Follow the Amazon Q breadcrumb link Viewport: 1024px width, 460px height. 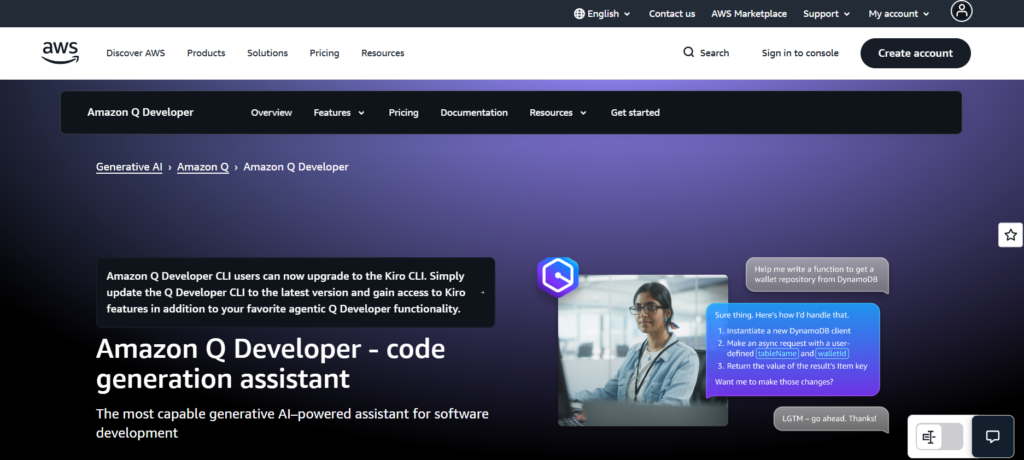202,167
